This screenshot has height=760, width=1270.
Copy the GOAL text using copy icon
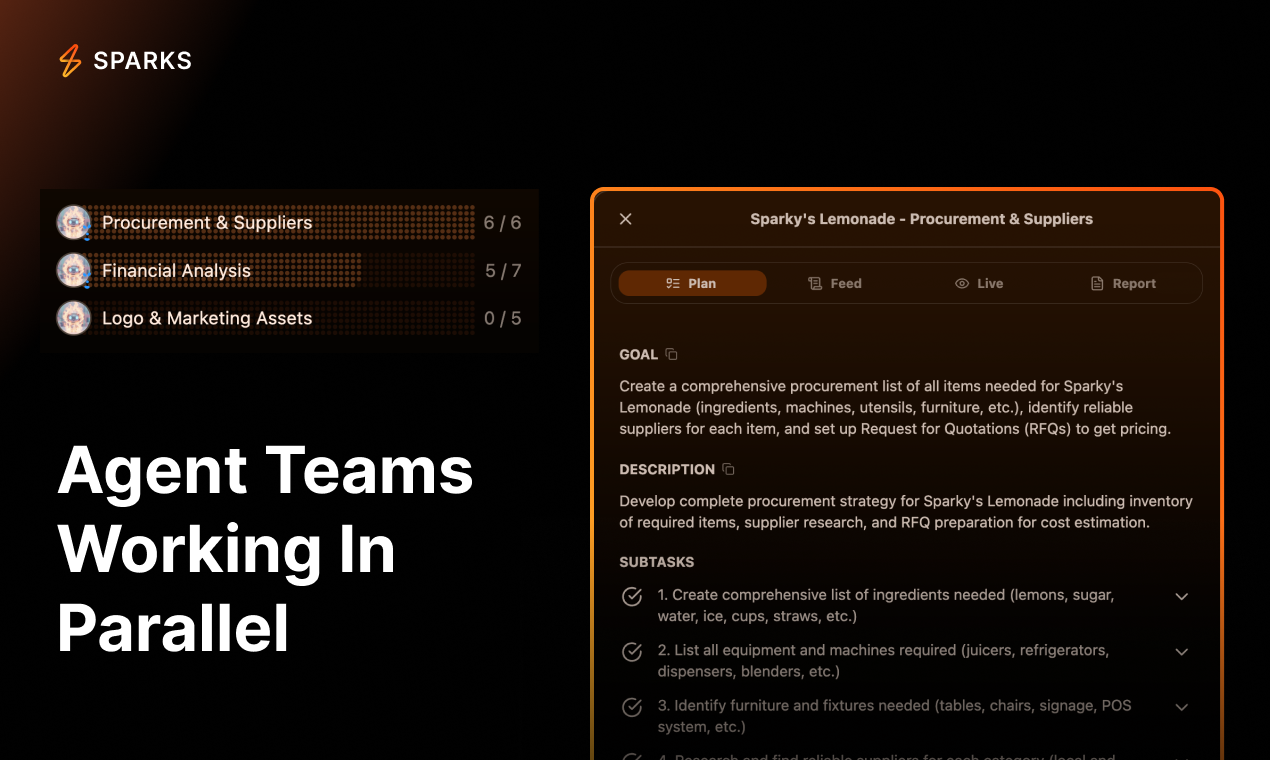(672, 354)
